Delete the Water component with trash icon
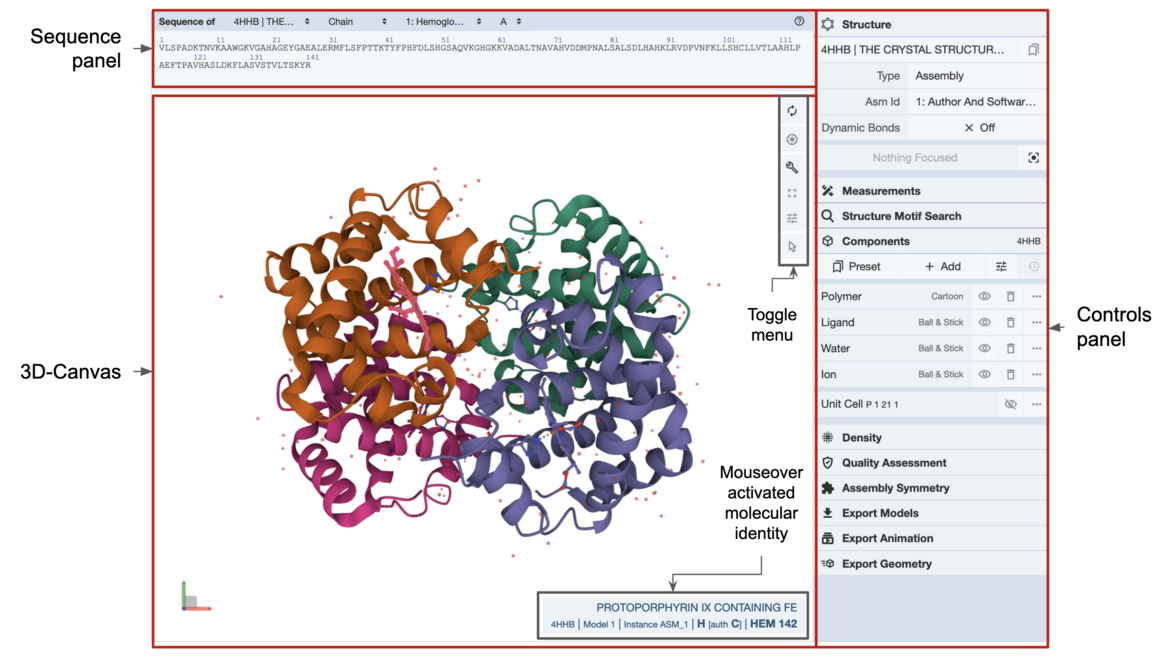Image resolution: width=1170 pixels, height=661 pixels. pos(1010,349)
